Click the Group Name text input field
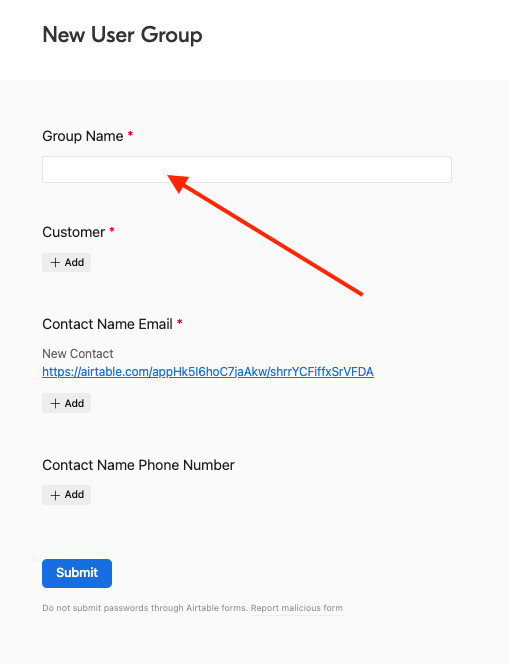The width and height of the screenshot is (509, 664). (x=247, y=169)
